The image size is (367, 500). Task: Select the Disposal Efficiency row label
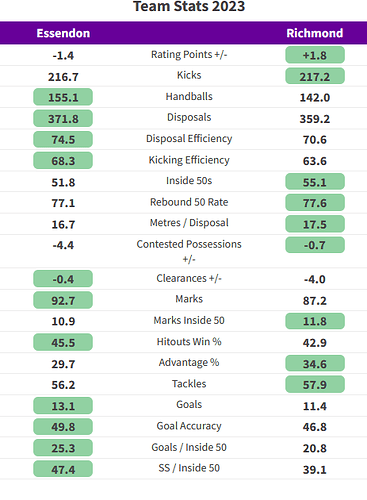point(189,139)
